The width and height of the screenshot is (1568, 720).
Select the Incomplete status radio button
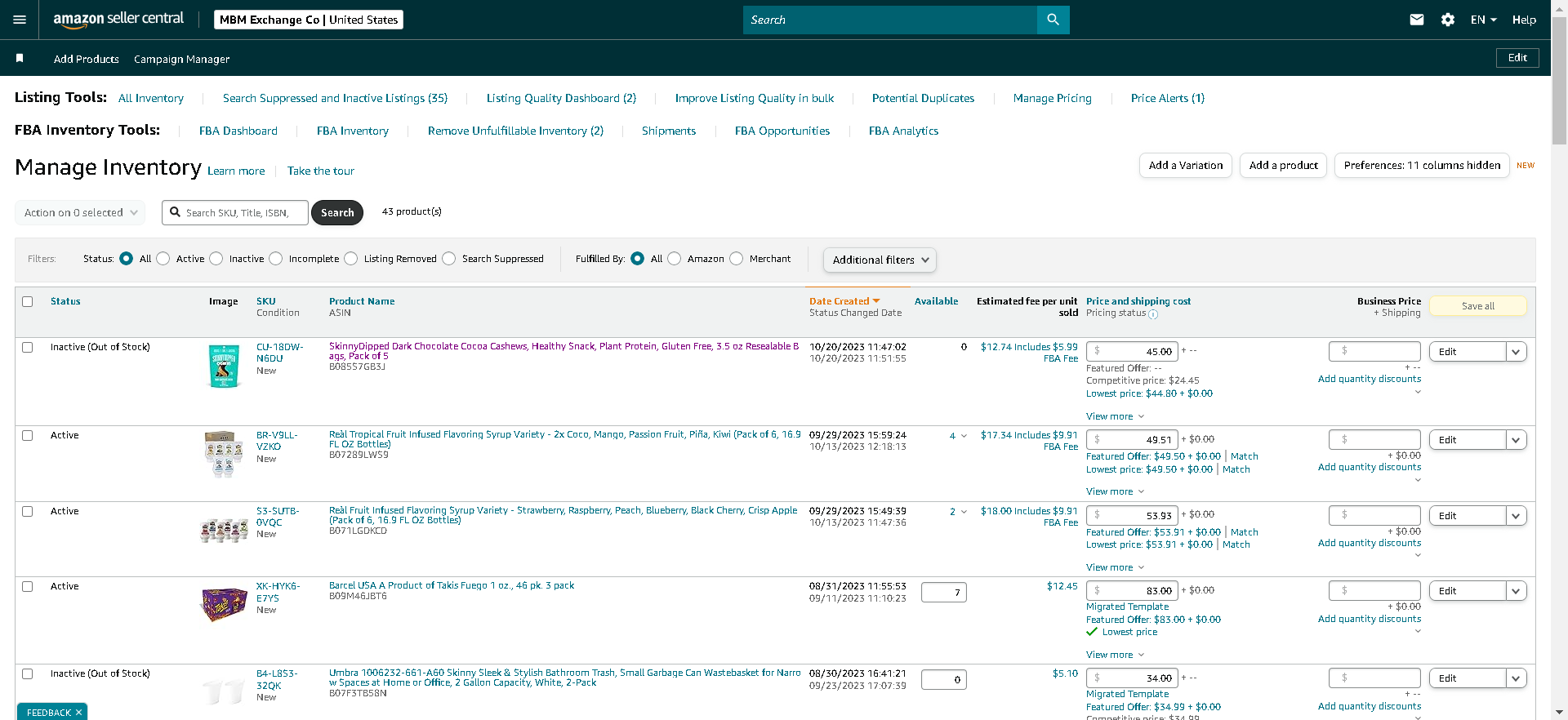276,259
